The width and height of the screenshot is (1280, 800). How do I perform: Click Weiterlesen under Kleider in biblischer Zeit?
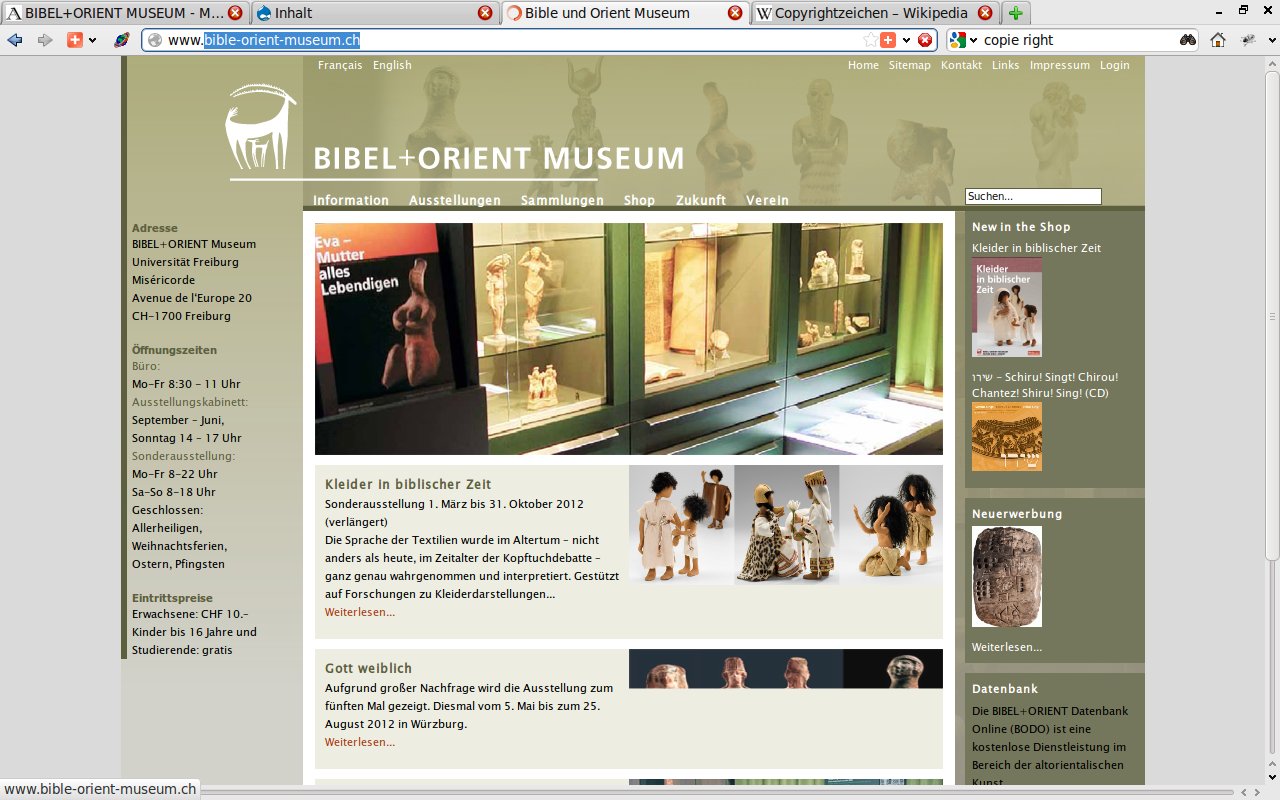[360, 612]
